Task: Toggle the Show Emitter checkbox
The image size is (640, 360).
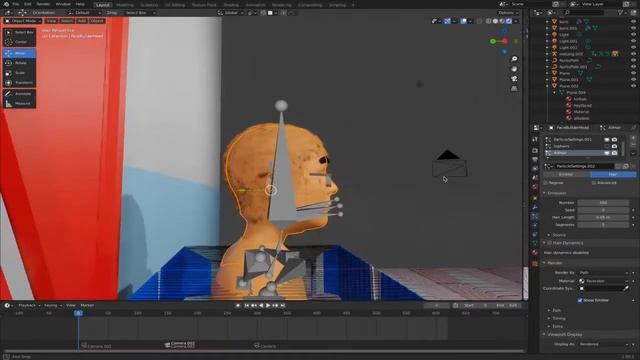Action: coord(580,300)
